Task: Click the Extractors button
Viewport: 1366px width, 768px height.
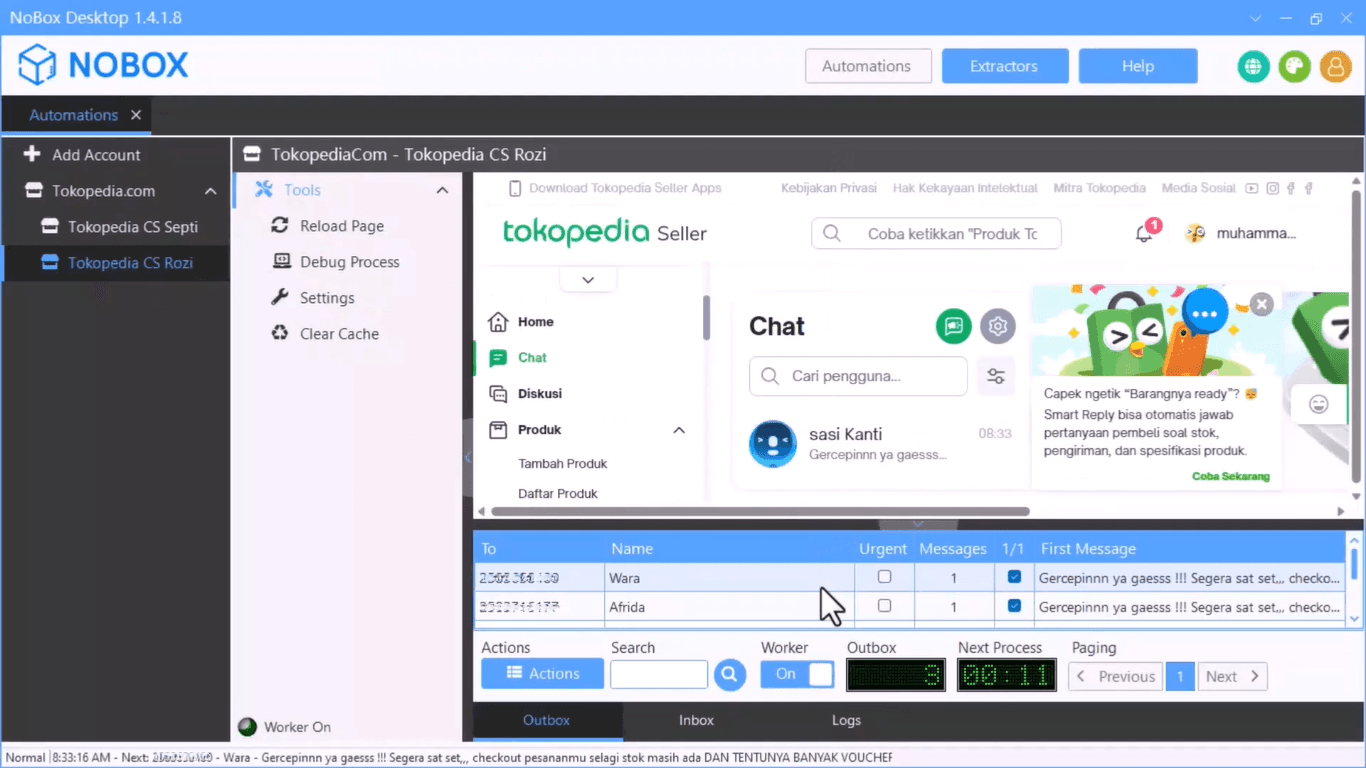Action: [1004, 66]
